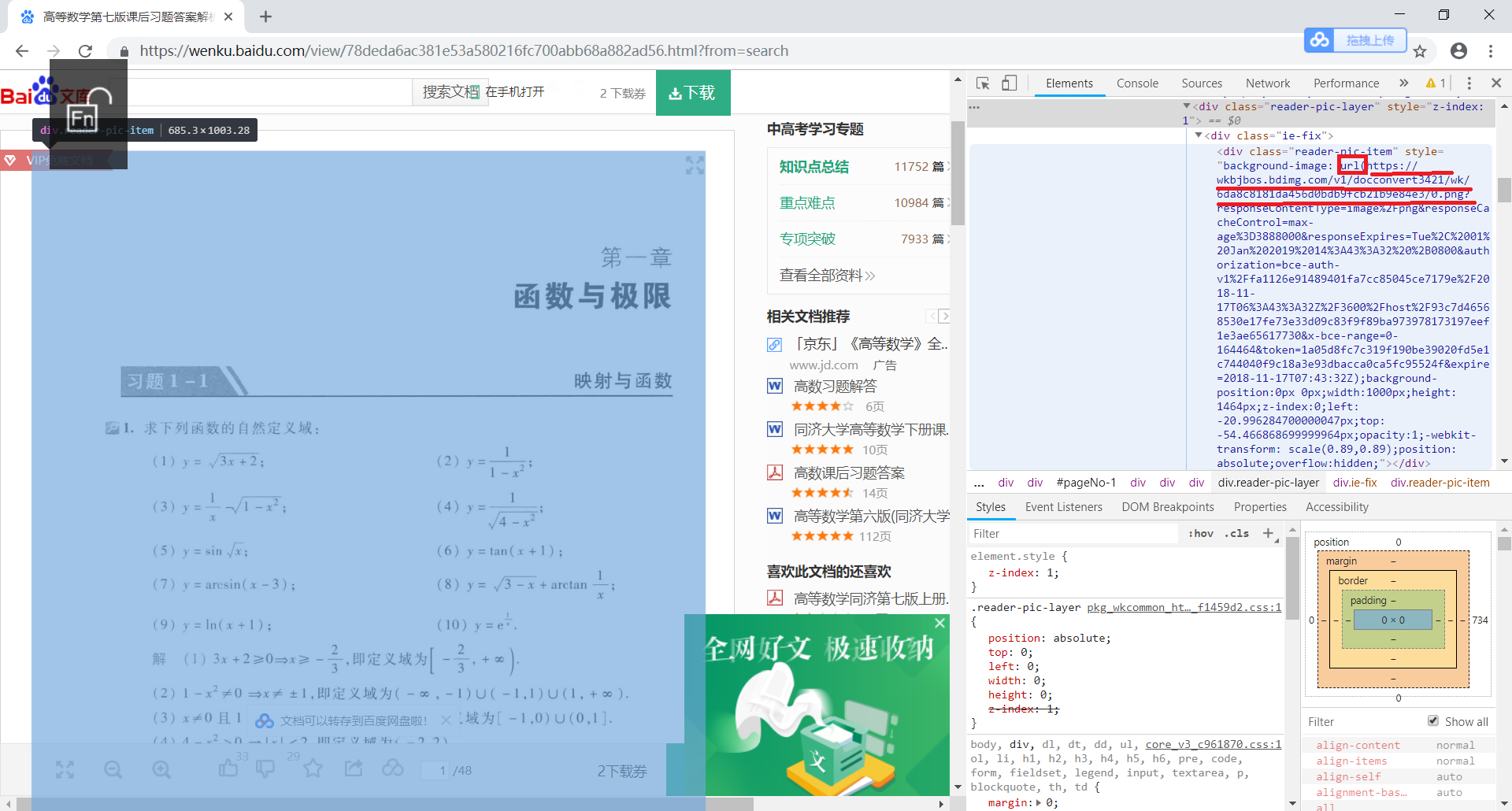Open 高数课后习题答案 related document
Viewport: 1512px width, 811px height.
click(x=849, y=472)
